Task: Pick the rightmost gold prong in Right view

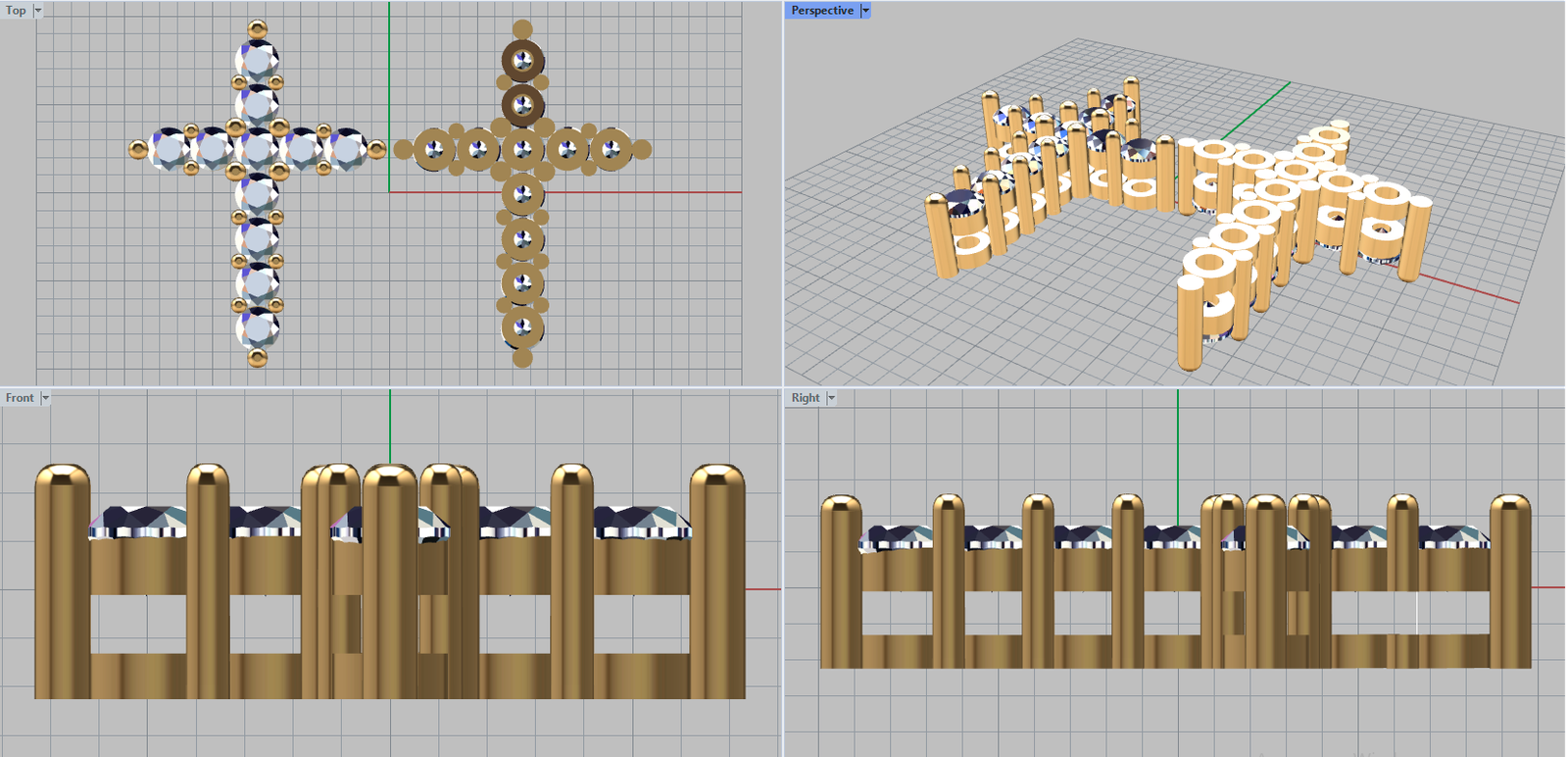Action: (1510, 588)
